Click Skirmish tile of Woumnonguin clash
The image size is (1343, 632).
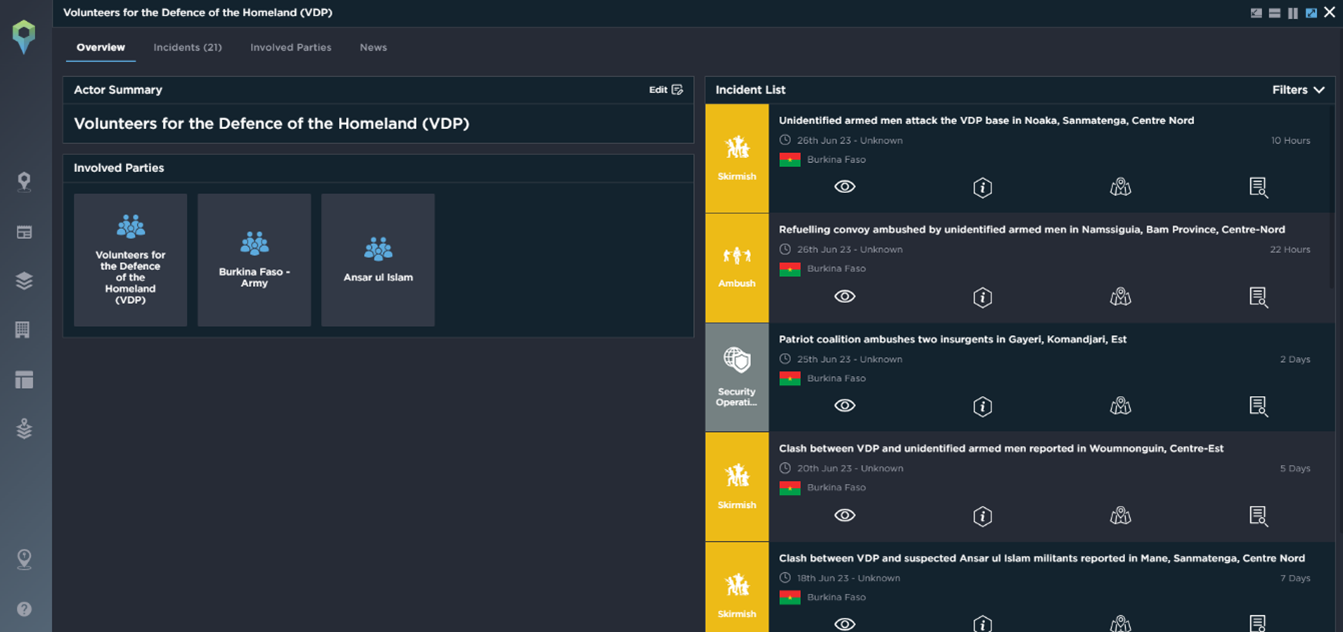(737, 486)
